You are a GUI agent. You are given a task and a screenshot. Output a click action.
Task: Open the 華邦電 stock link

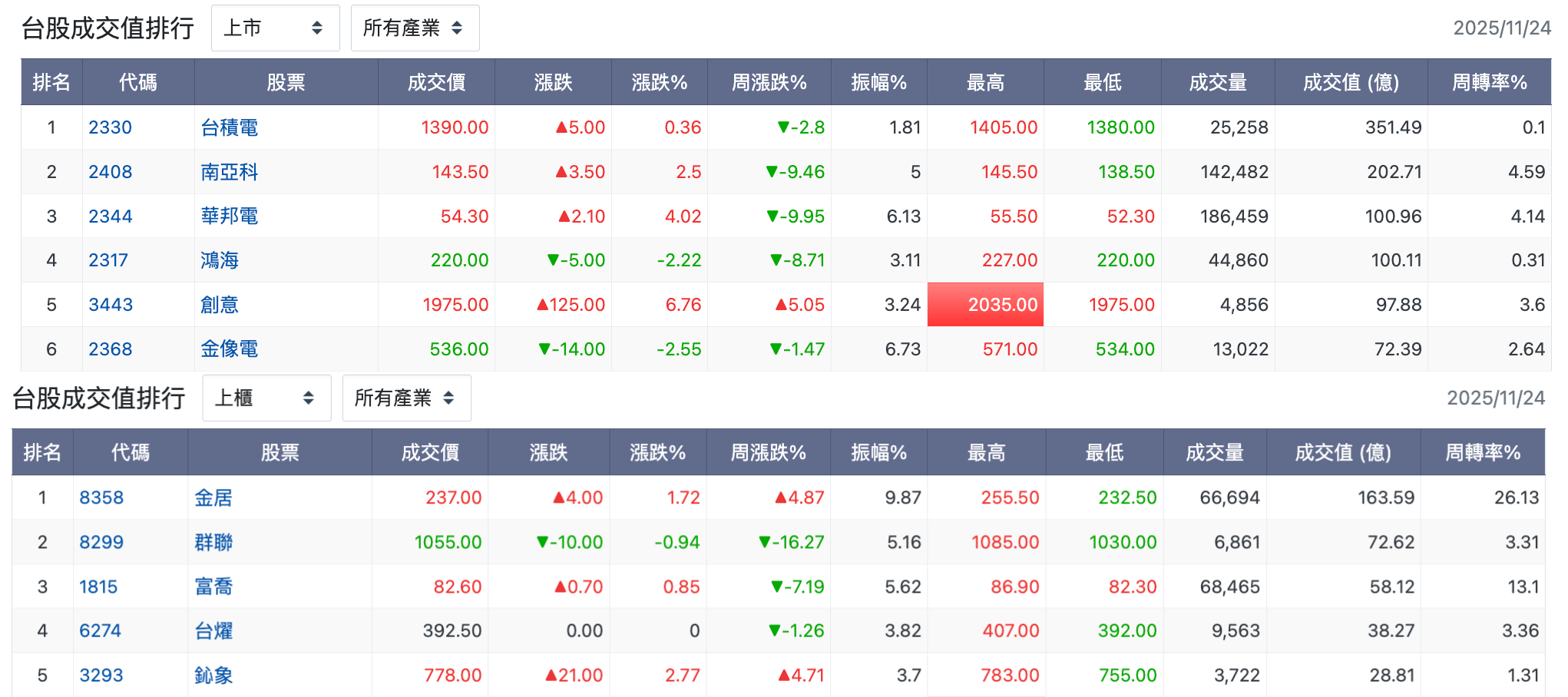point(229,216)
